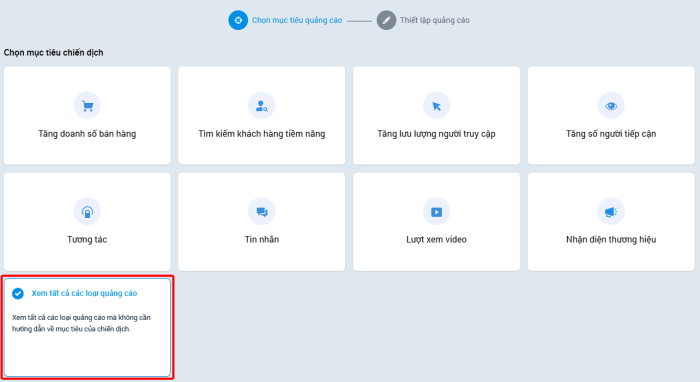Screen dimensions: 700x382
Task: Select the Tăng số người tiếp cận text
Action: click(611, 134)
